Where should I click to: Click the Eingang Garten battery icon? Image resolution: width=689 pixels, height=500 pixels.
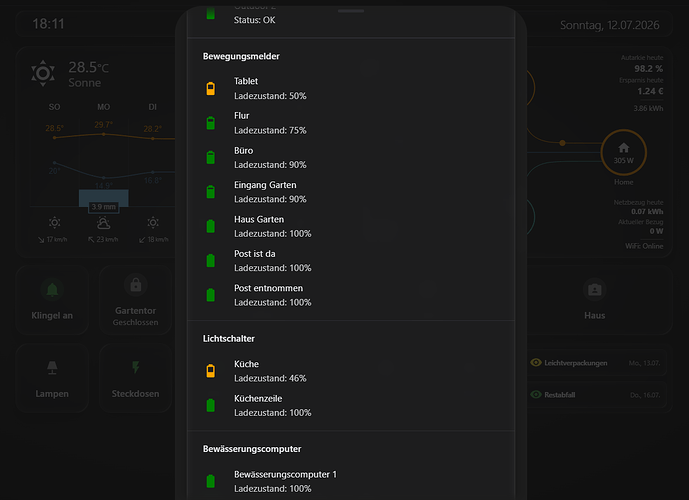click(x=211, y=192)
